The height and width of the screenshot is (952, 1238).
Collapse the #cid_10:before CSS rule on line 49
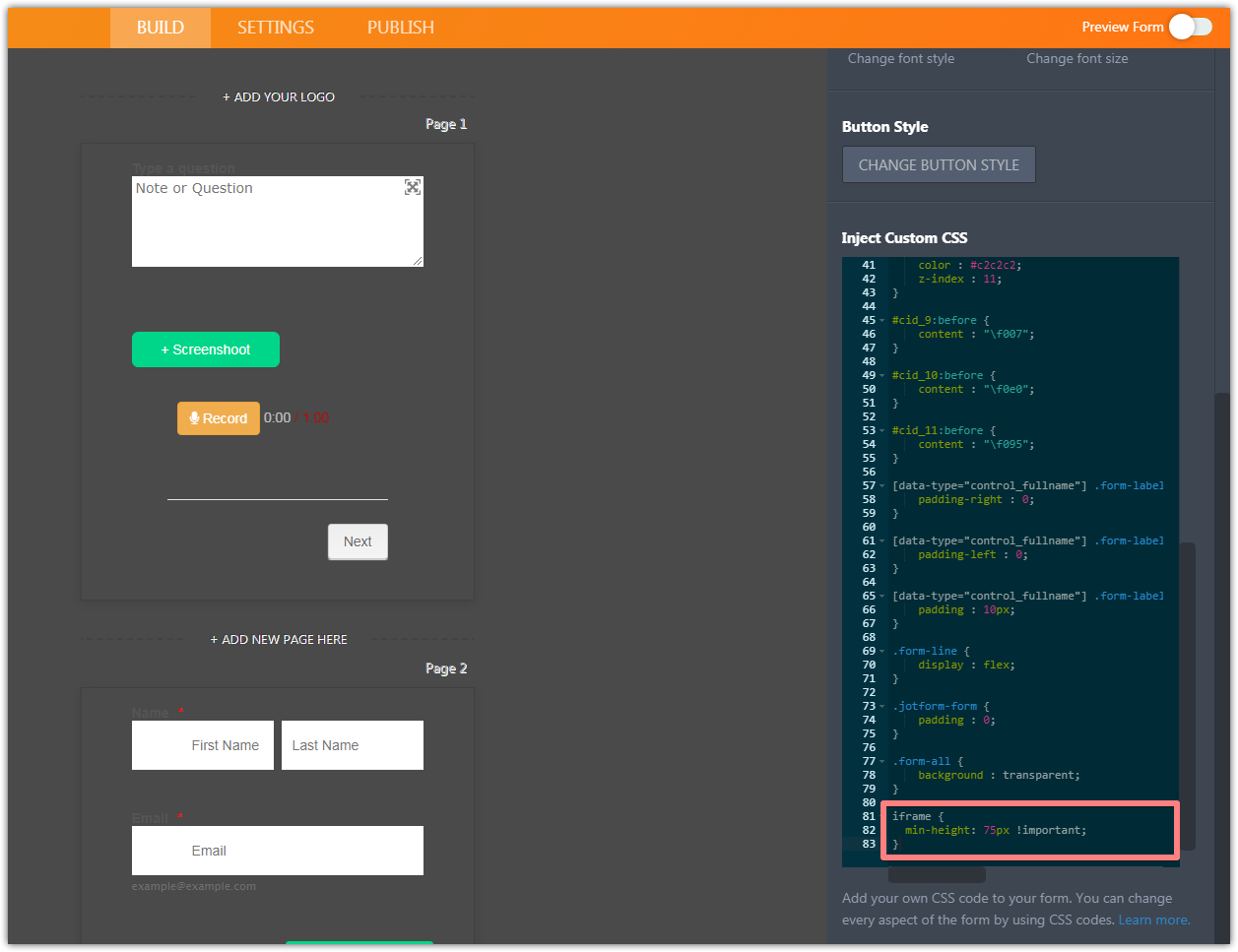[x=882, y=375]
